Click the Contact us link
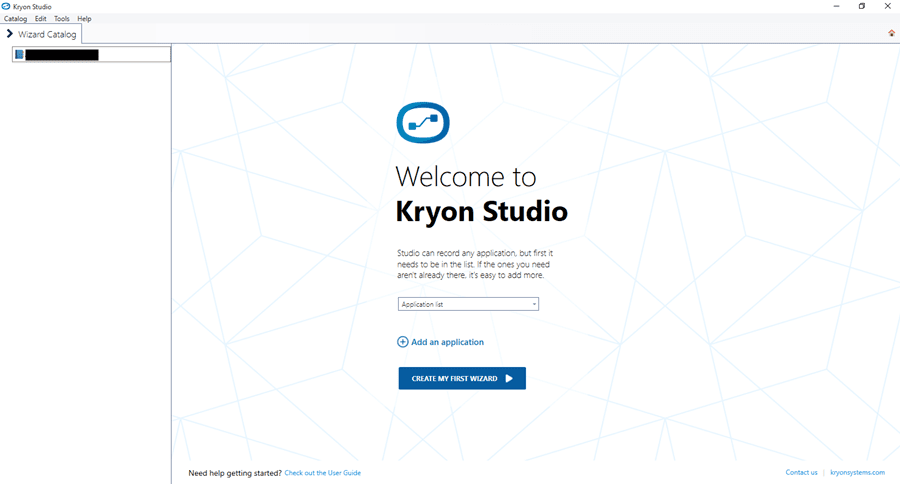Viewport: 900px width, 484px height. point(801,473)
